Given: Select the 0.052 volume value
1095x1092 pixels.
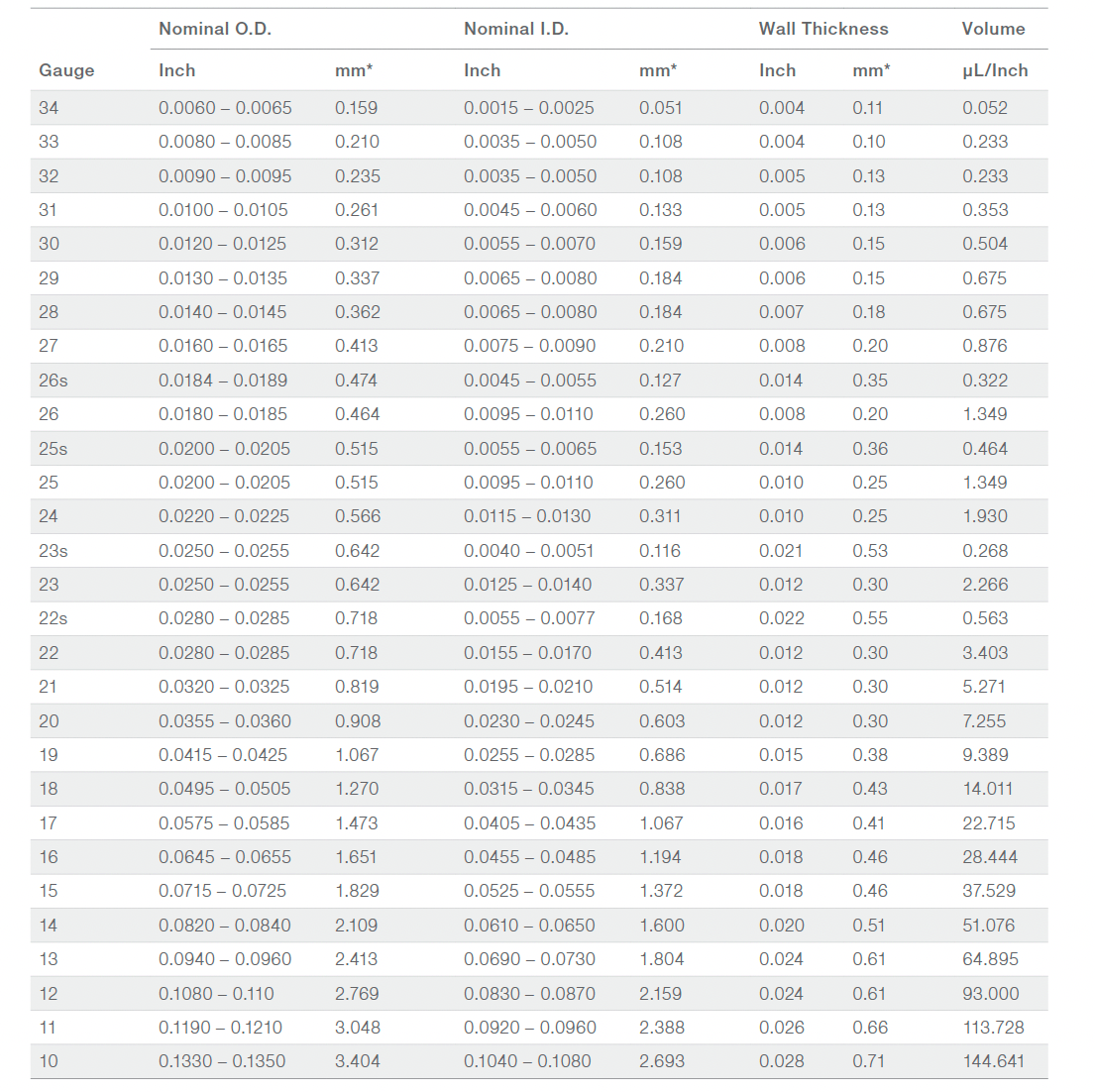Looking at the screenshot, I should click(984, 108).
